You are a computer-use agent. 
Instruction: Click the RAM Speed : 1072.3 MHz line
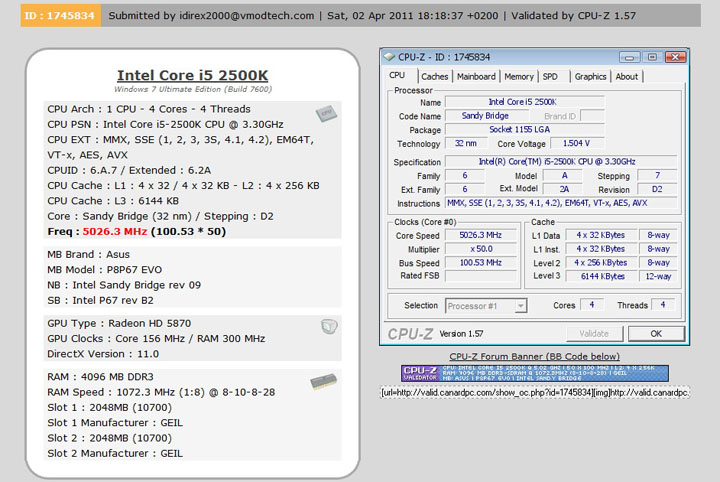pyautogui.click(x=161, y=392)
